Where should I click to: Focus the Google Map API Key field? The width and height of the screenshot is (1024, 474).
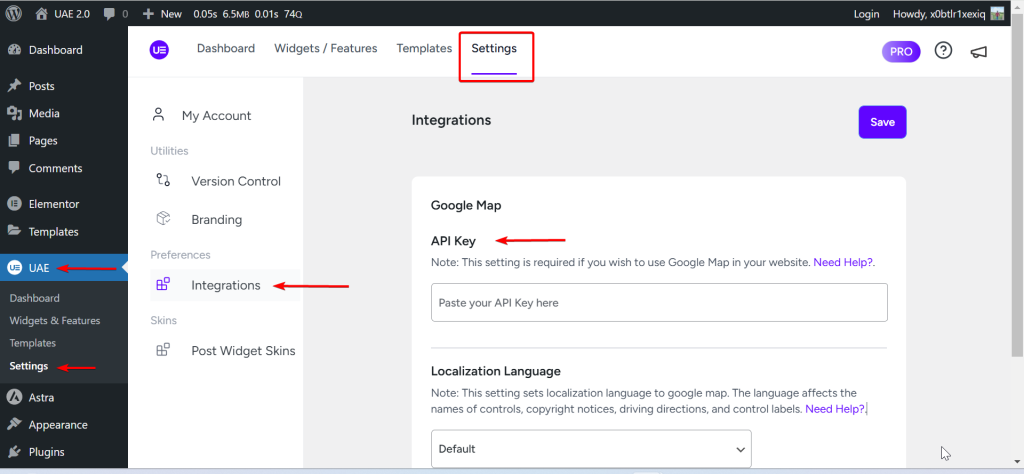click(659, 302)
